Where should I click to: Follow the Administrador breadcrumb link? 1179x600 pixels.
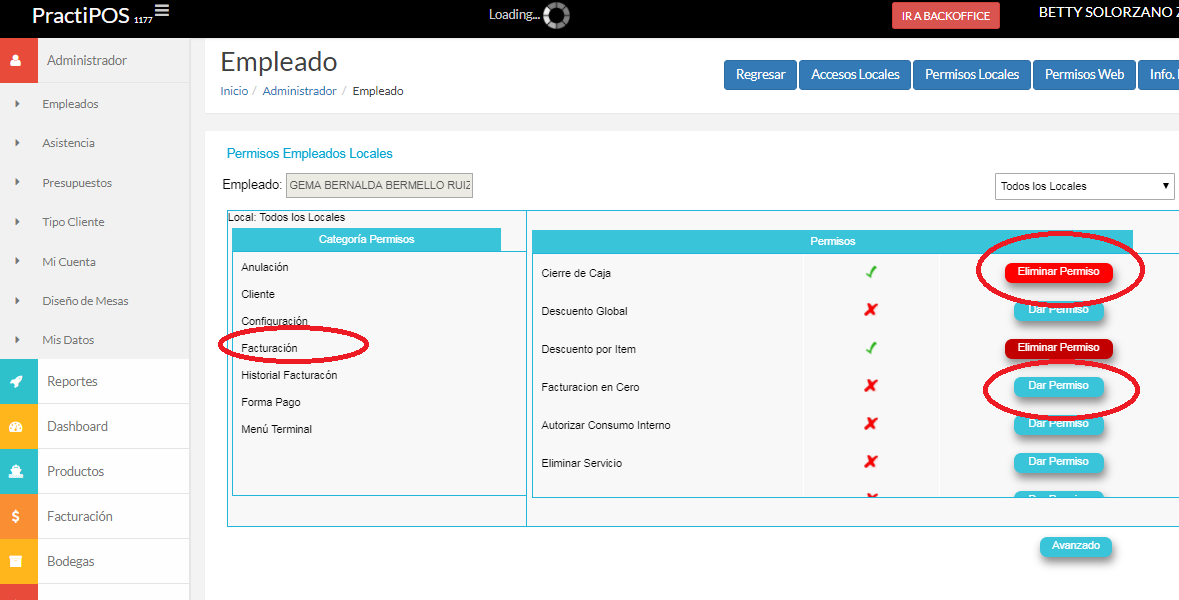coord(299,91)
